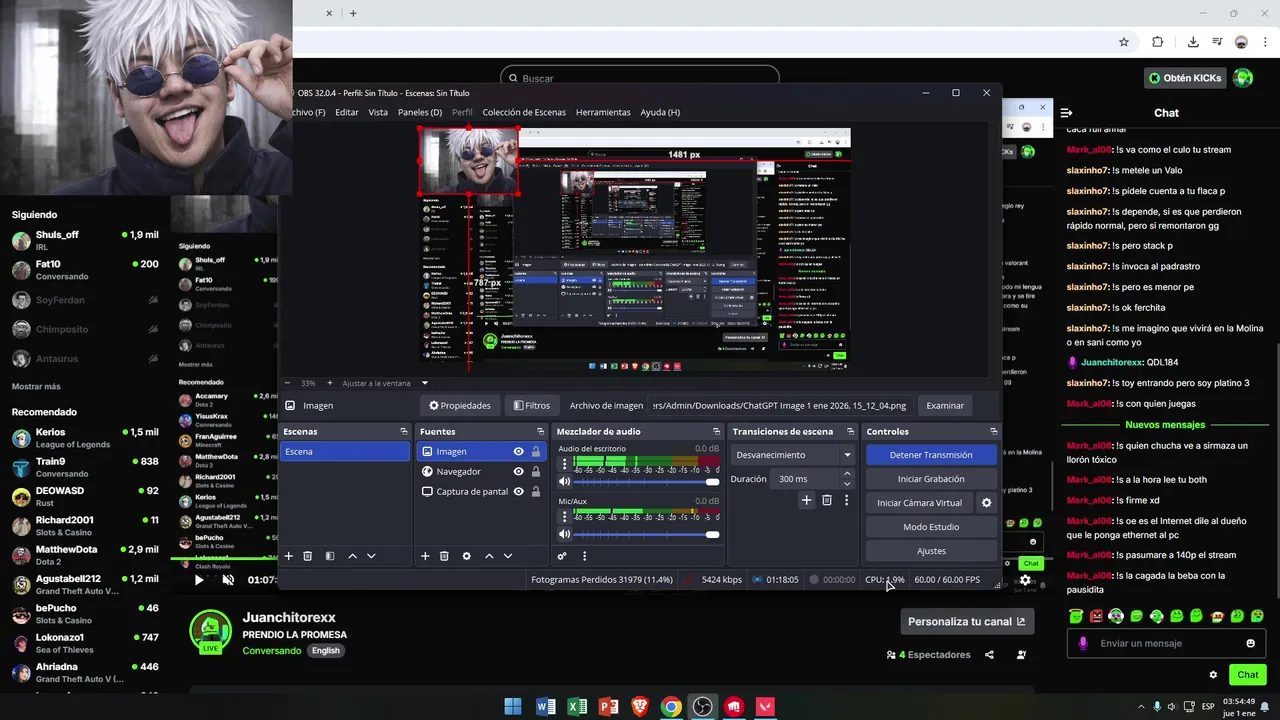This screenshot has width=1280, height=720.
Task: Open the Herramientas menu in OBS
Action: coord(603,112)
